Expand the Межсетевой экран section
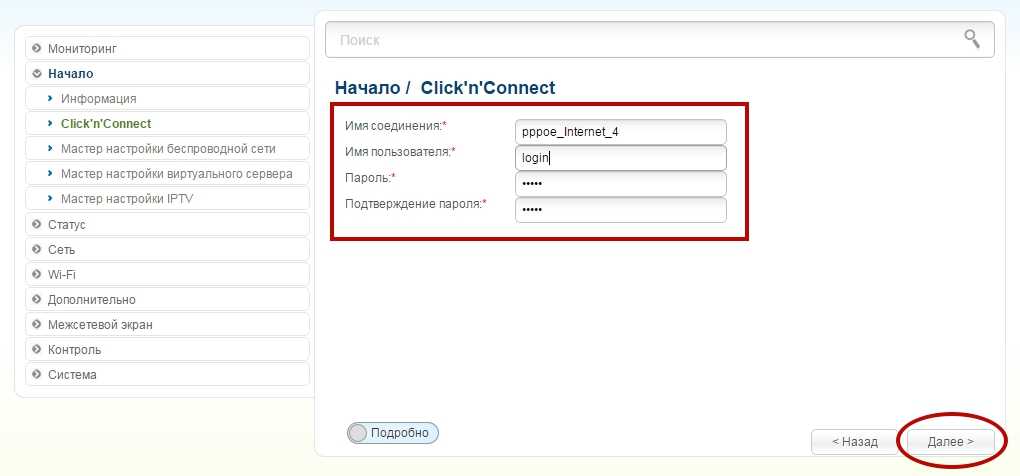This screenshot has width=1020, height=476. coord(100,325)
